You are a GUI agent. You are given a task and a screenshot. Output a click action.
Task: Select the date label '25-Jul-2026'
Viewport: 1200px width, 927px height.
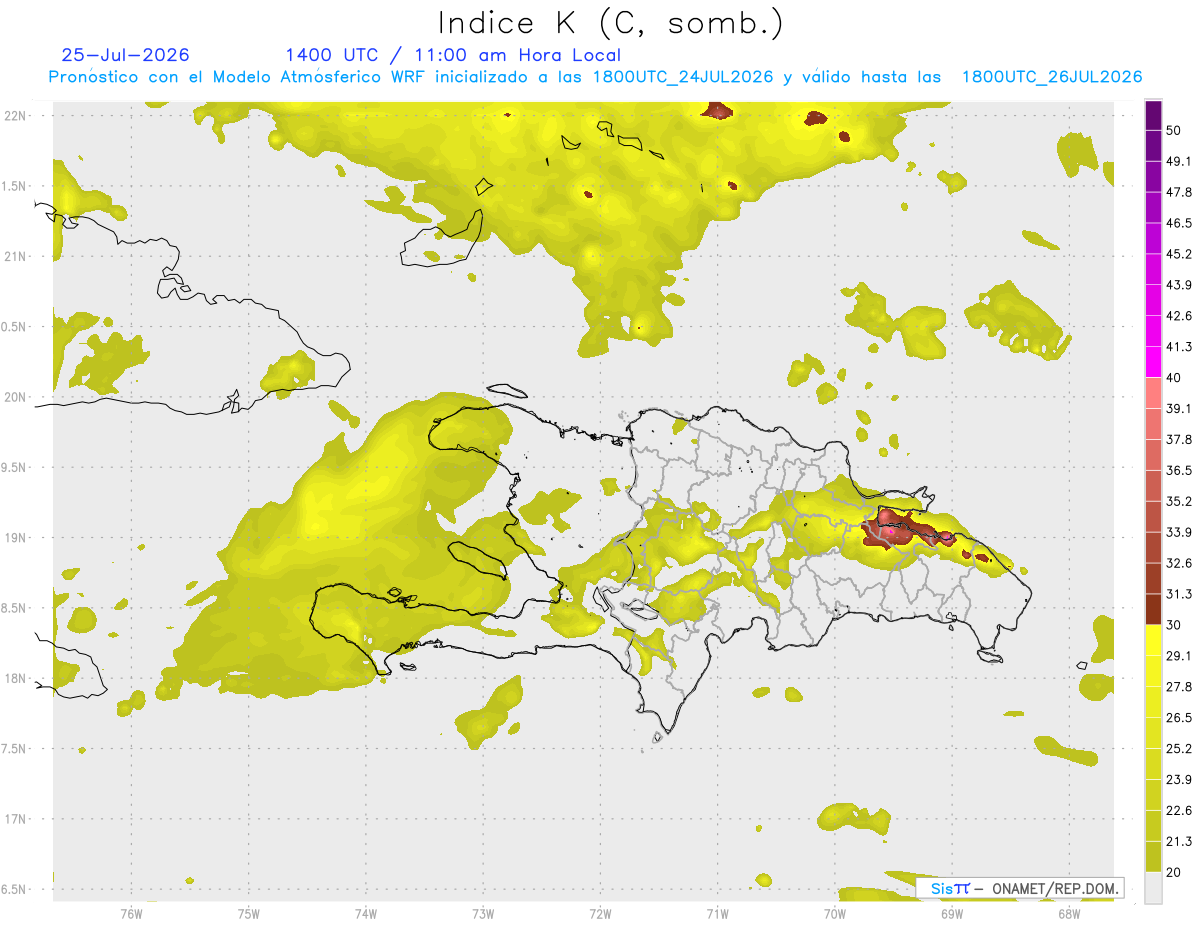125,55
